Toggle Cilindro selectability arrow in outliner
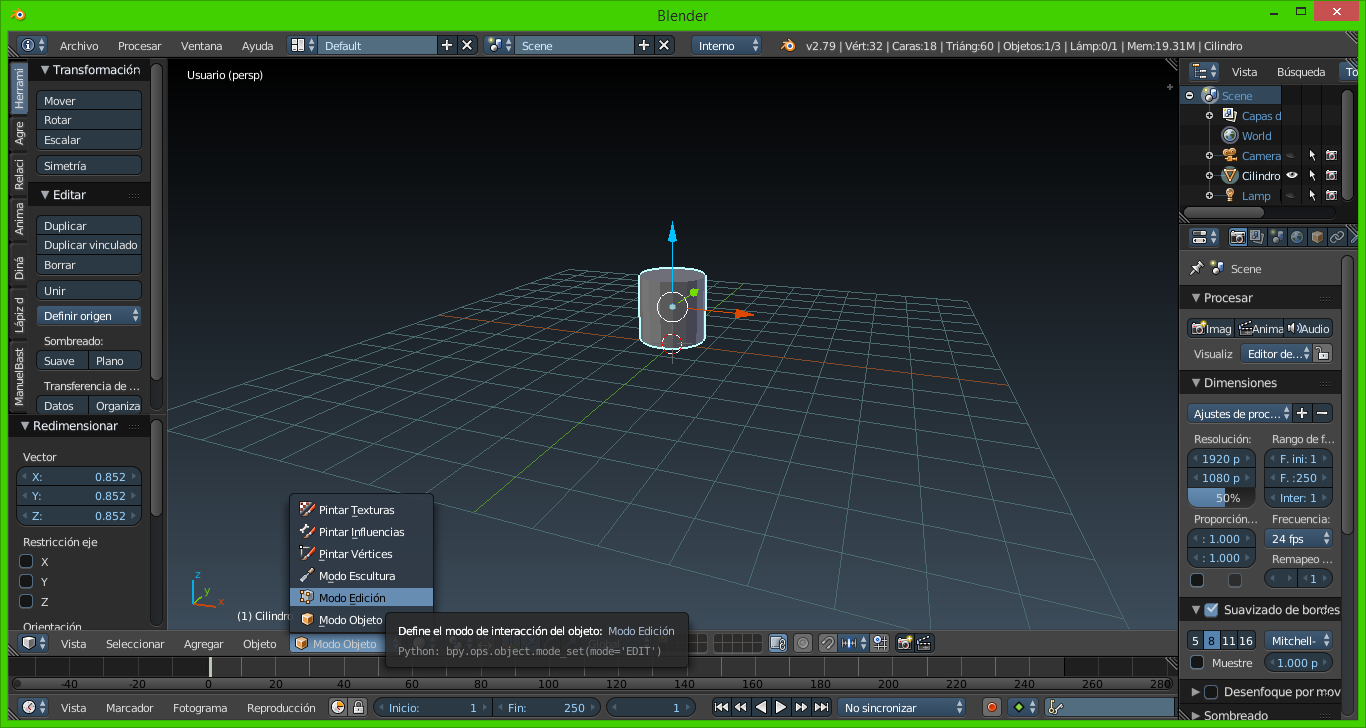The image size is (1366, 728). click(x=1312, y=176)
